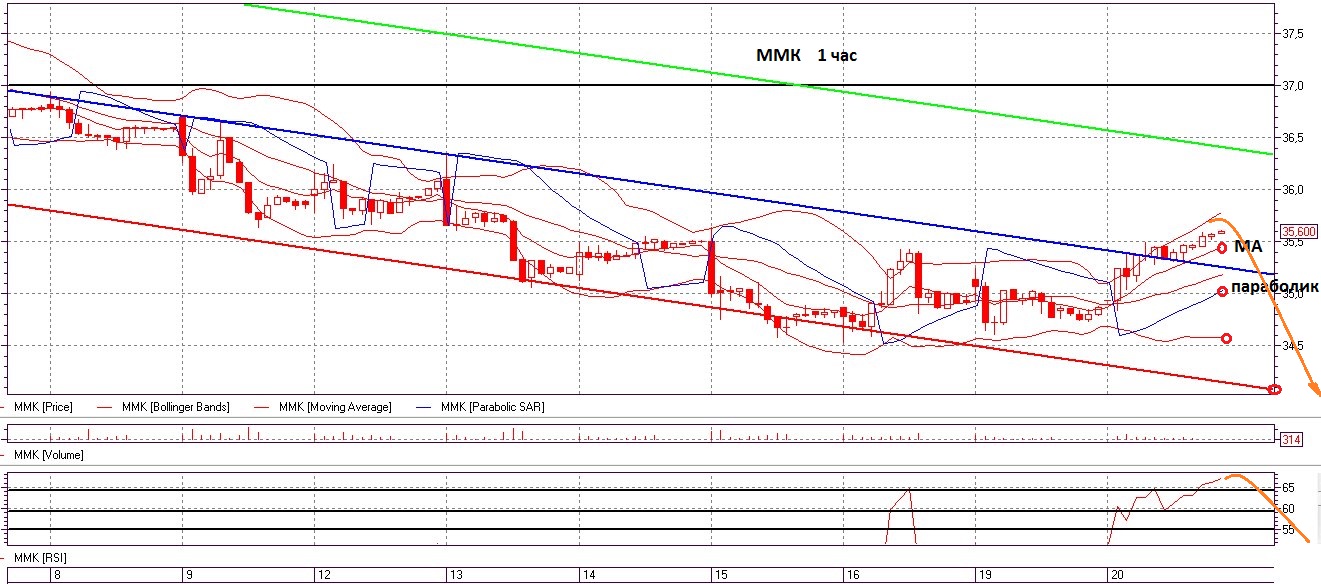Click the MMK [RSI] panel label
The width and height of the screenshot is (1321, 584).
40,557
